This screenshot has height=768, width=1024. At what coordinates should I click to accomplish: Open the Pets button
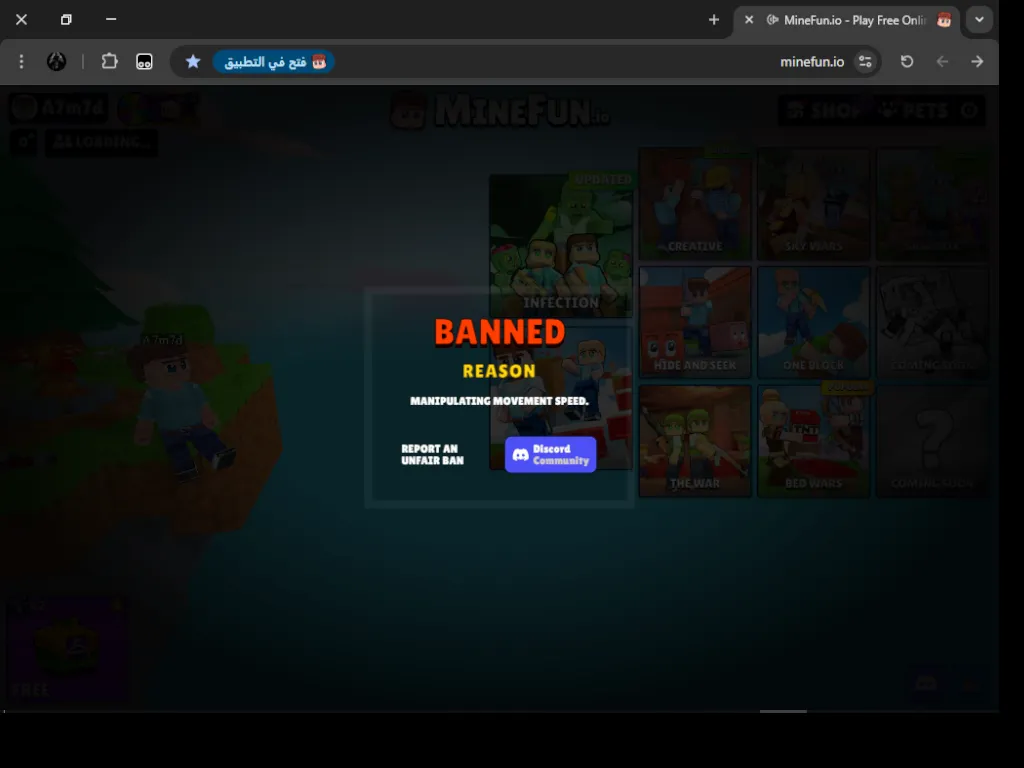913,110
